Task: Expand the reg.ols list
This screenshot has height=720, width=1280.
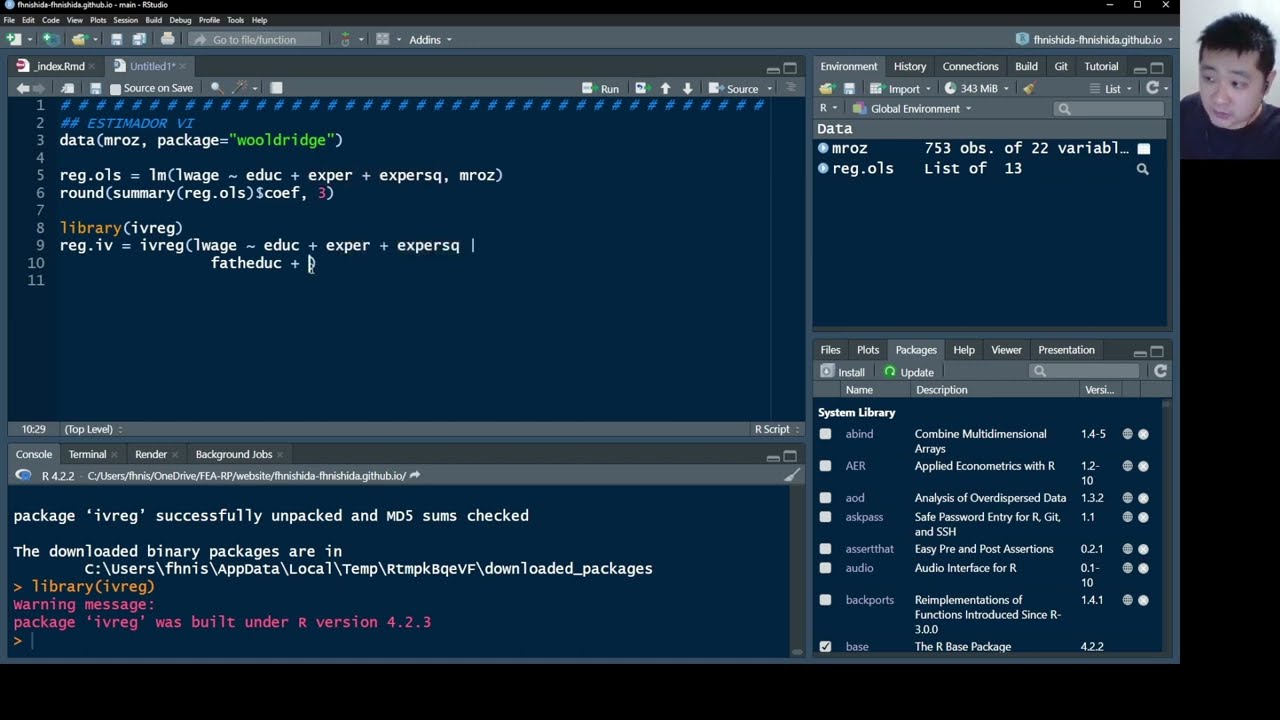Action: (823, 168)
